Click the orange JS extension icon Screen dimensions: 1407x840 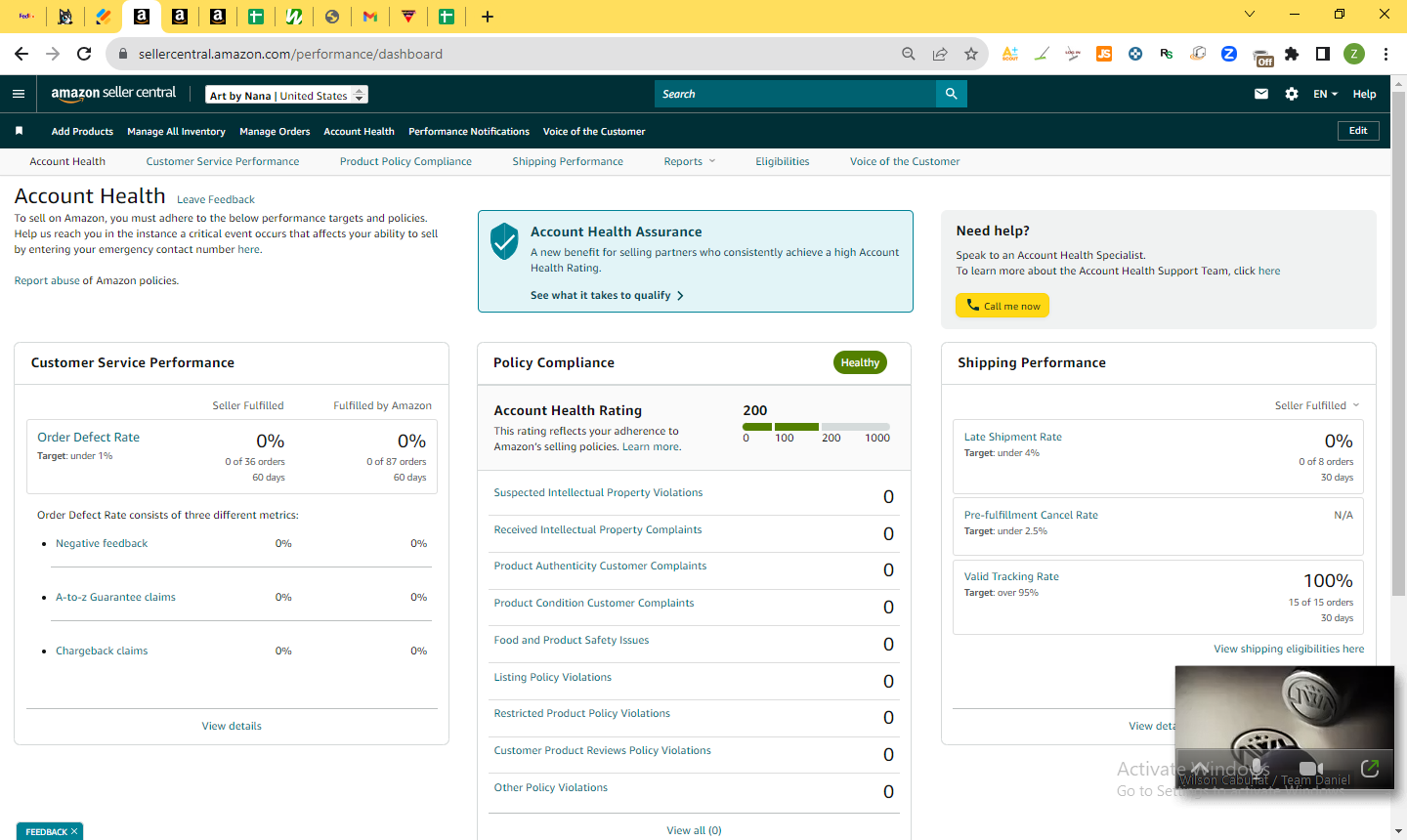(x=1104, y=54)
